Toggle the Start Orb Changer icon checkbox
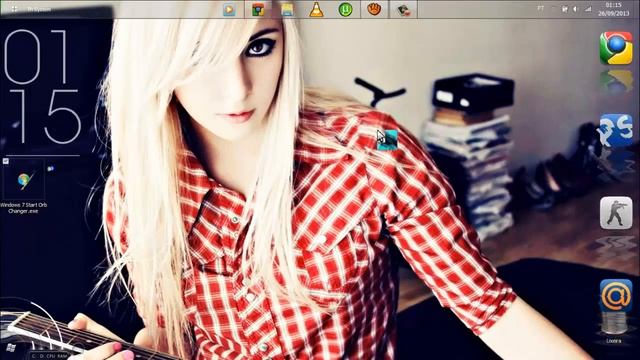The image size is (640, 360). (x=6, y=161)
